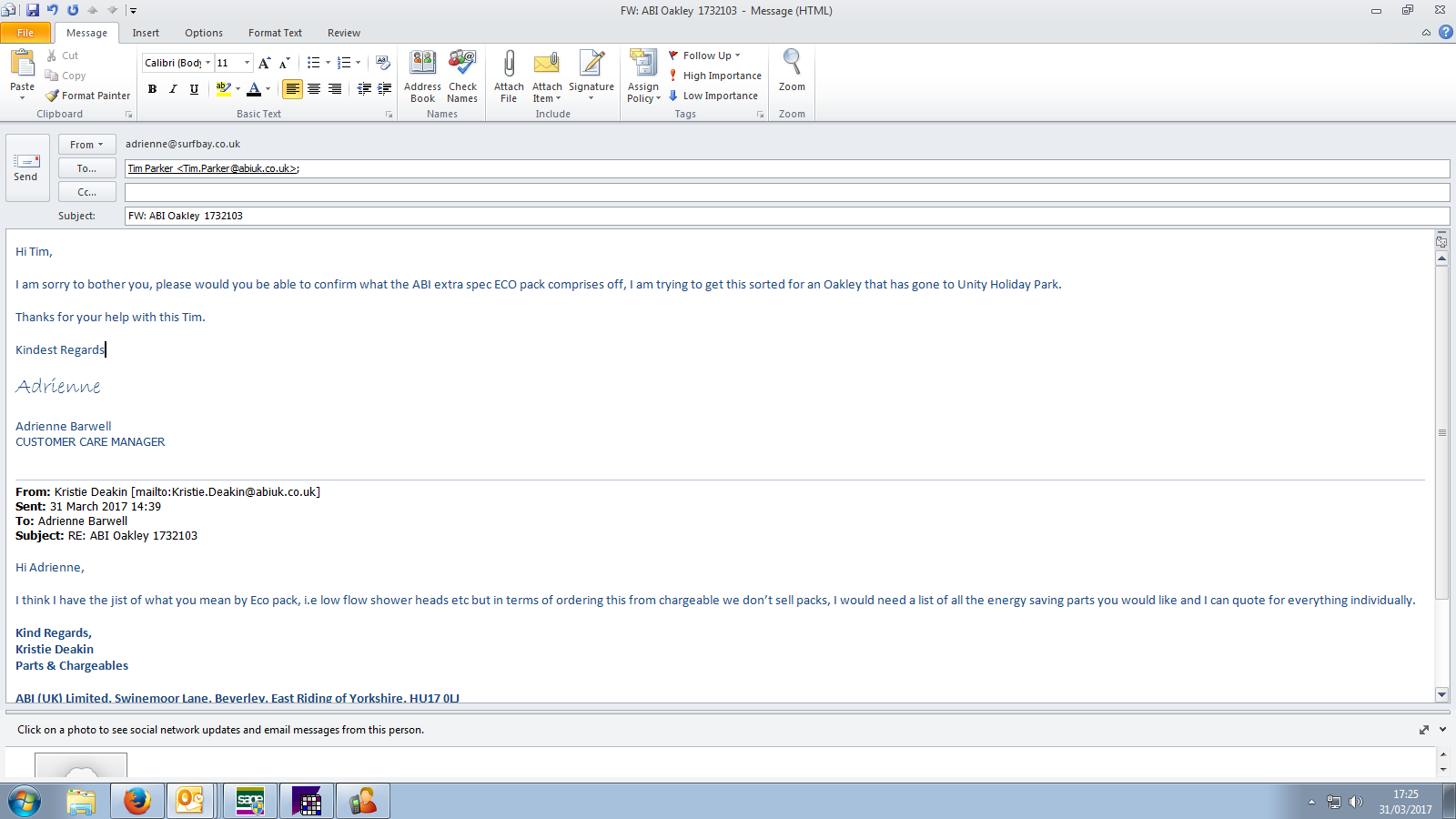
Task: Click into the empty Cc field
Action: pos(787,192)
